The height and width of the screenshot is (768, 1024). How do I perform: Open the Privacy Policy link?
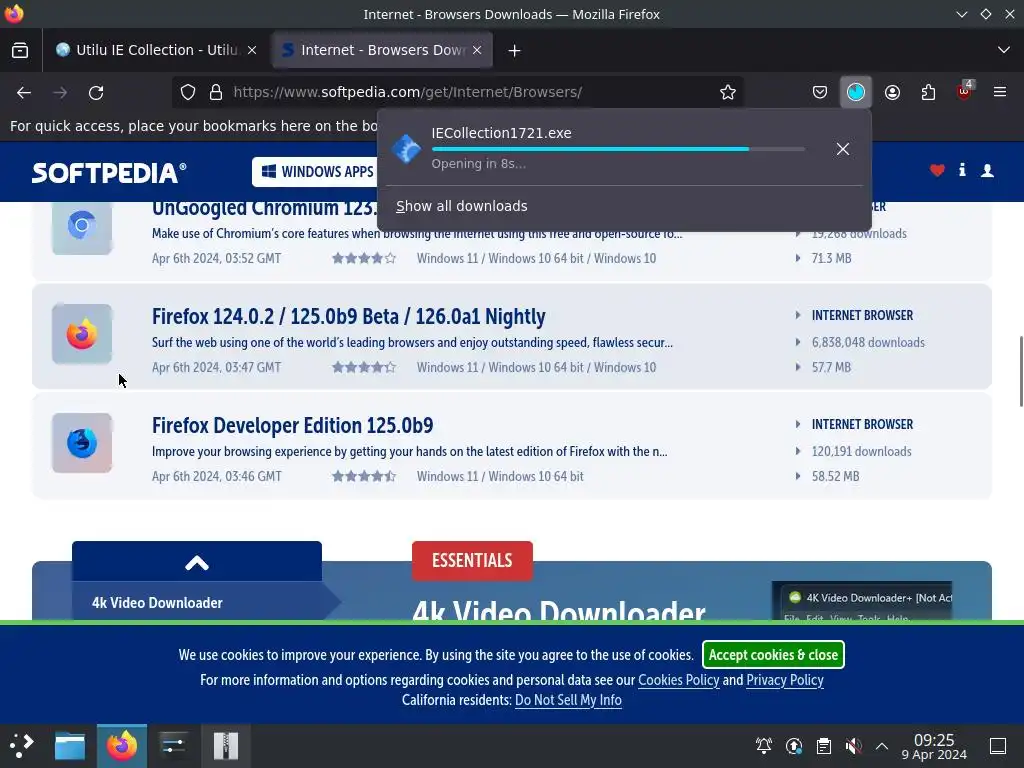coord(785,680)
